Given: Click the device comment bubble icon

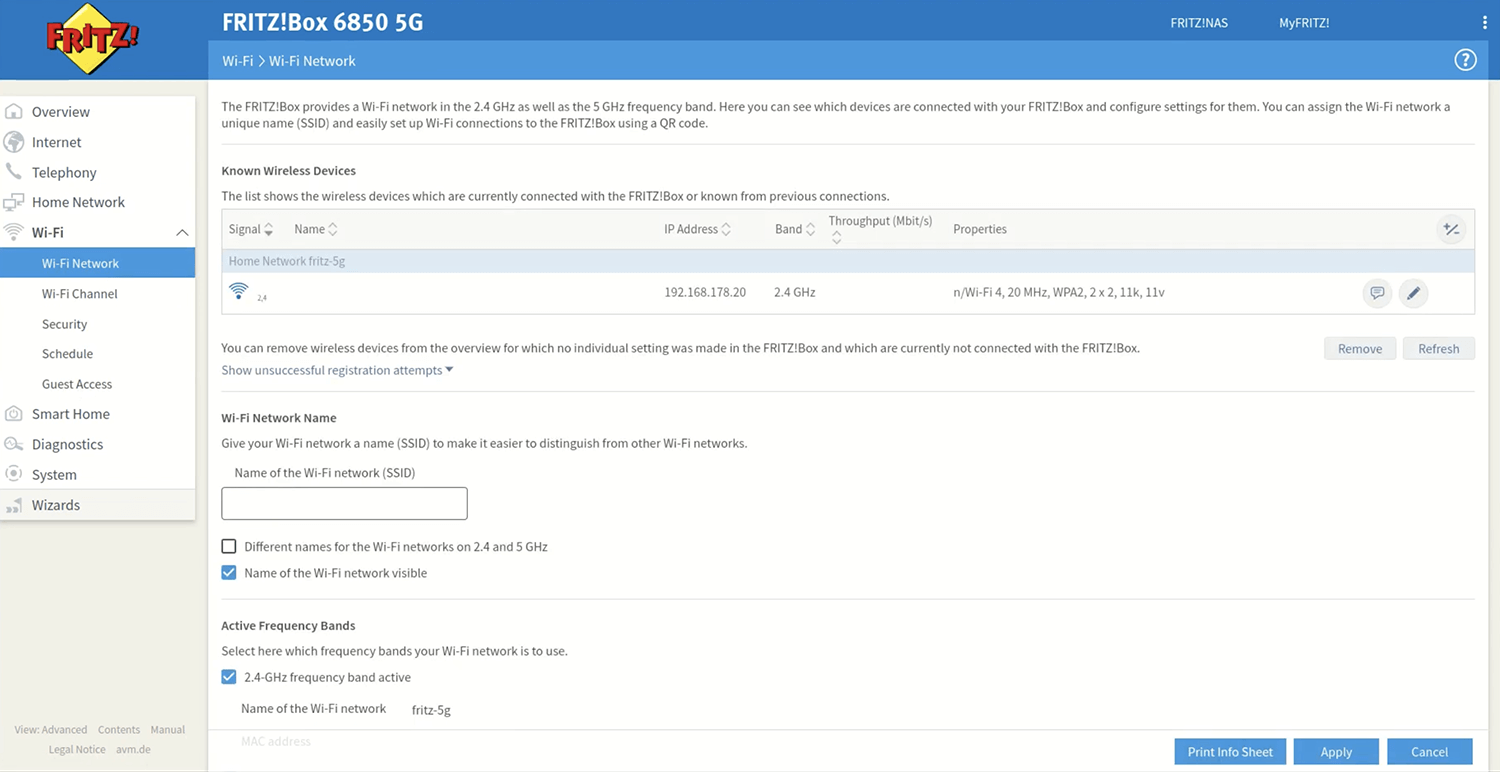Looking at the screenshot, I should (x=1377, y=293).
